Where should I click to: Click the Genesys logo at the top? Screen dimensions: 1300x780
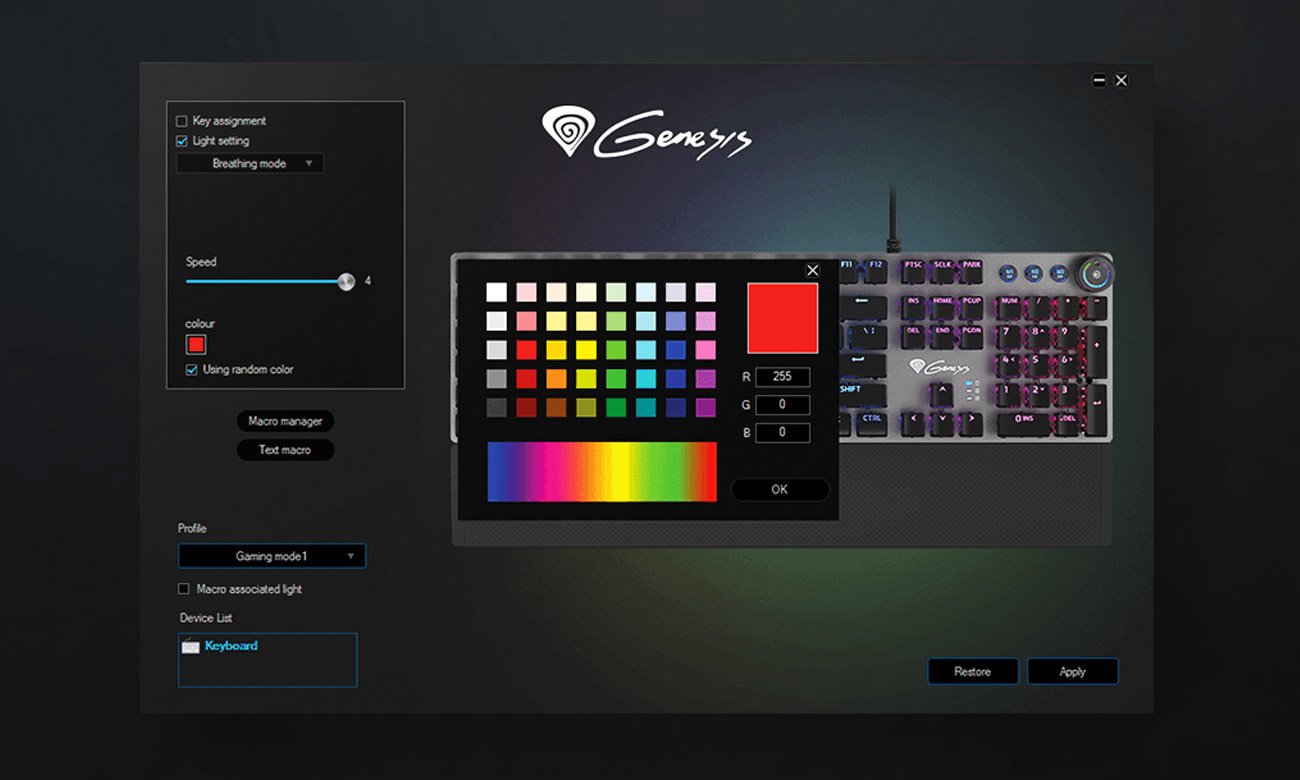pos(647,134)
